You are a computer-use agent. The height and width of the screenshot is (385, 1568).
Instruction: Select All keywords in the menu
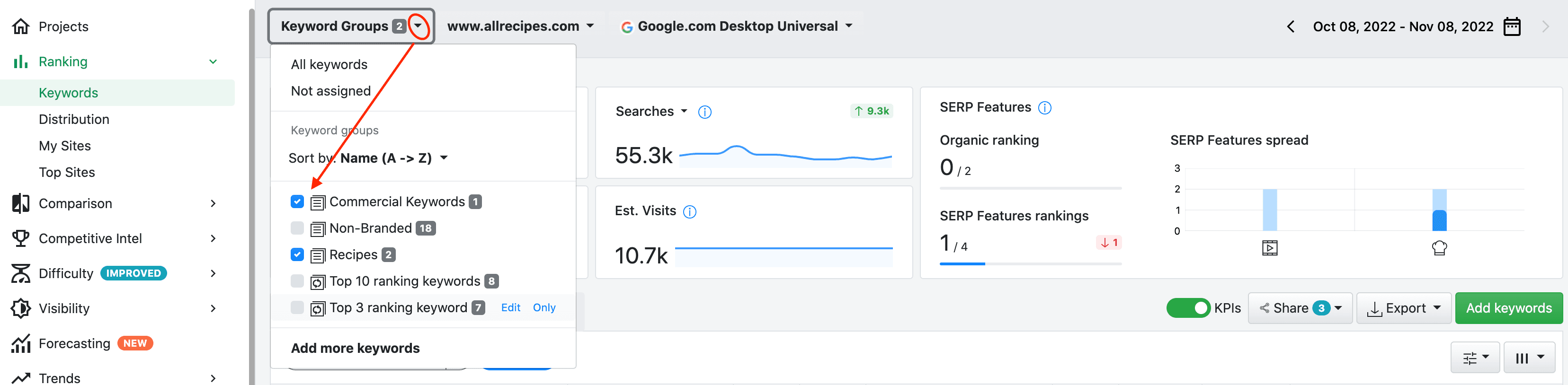[329, 64]
